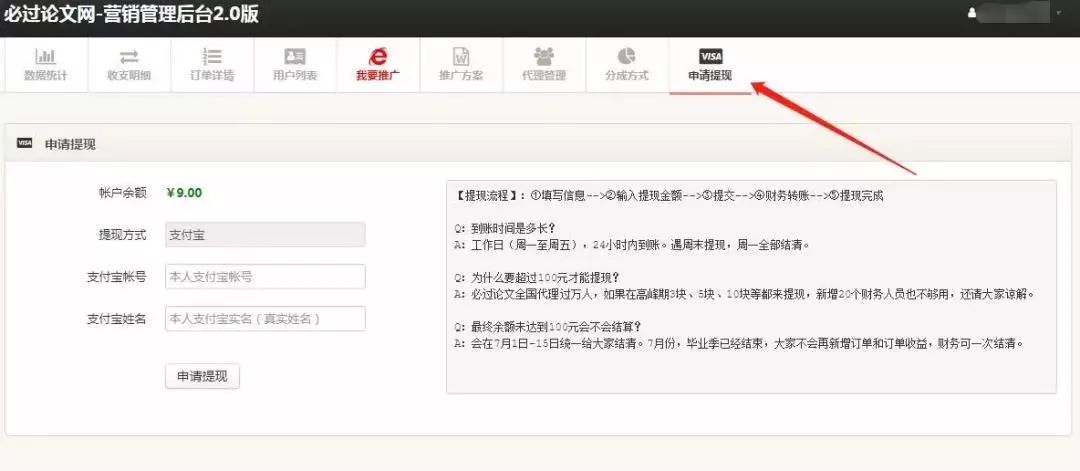Select the 我要推广 tab label
Screen dimensions: 1080x471
tap(378, 76)
